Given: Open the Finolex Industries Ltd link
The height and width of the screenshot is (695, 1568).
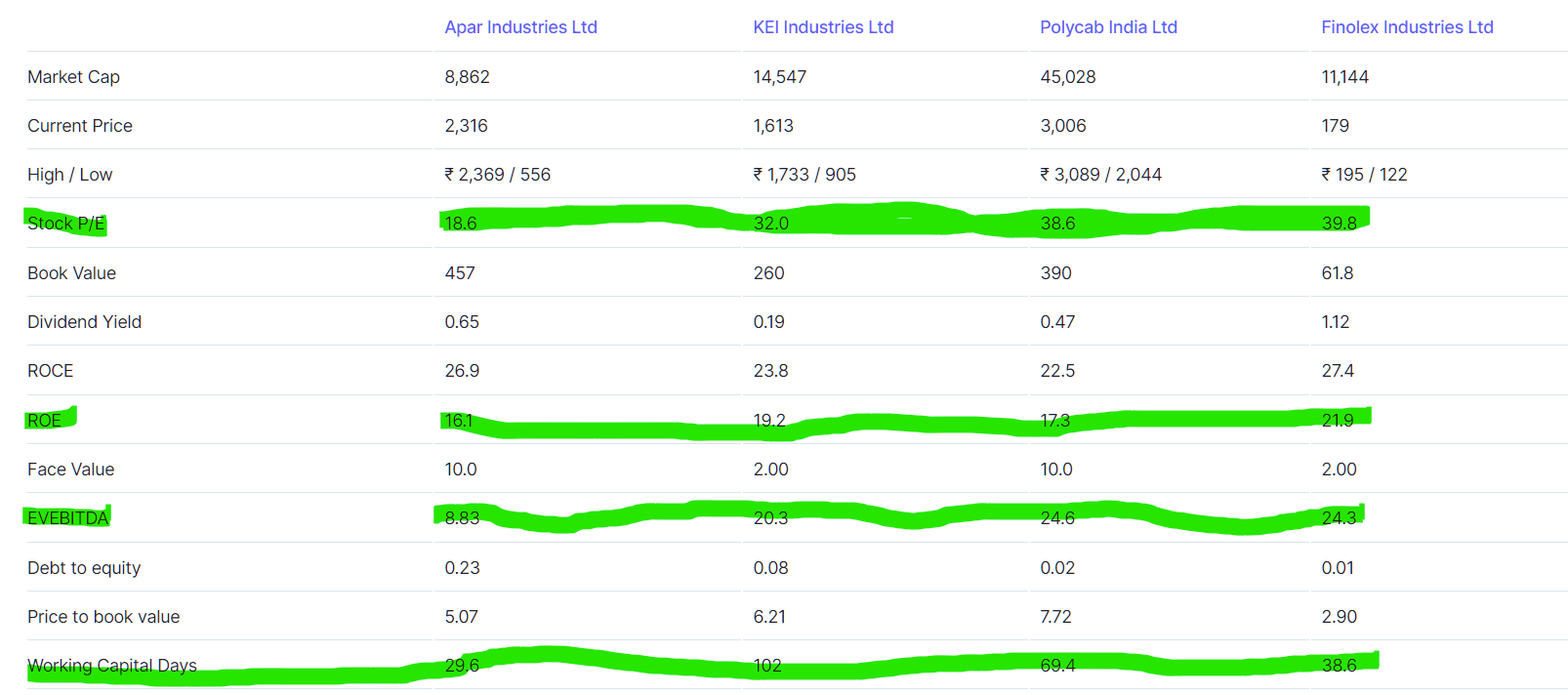Looking at the screenshot, I should (1407, 27).
